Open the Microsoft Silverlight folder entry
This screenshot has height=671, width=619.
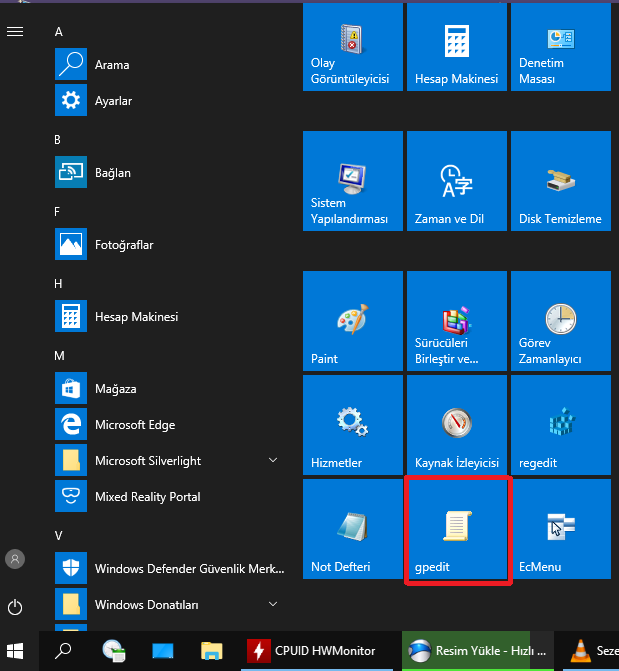point(171,460)
